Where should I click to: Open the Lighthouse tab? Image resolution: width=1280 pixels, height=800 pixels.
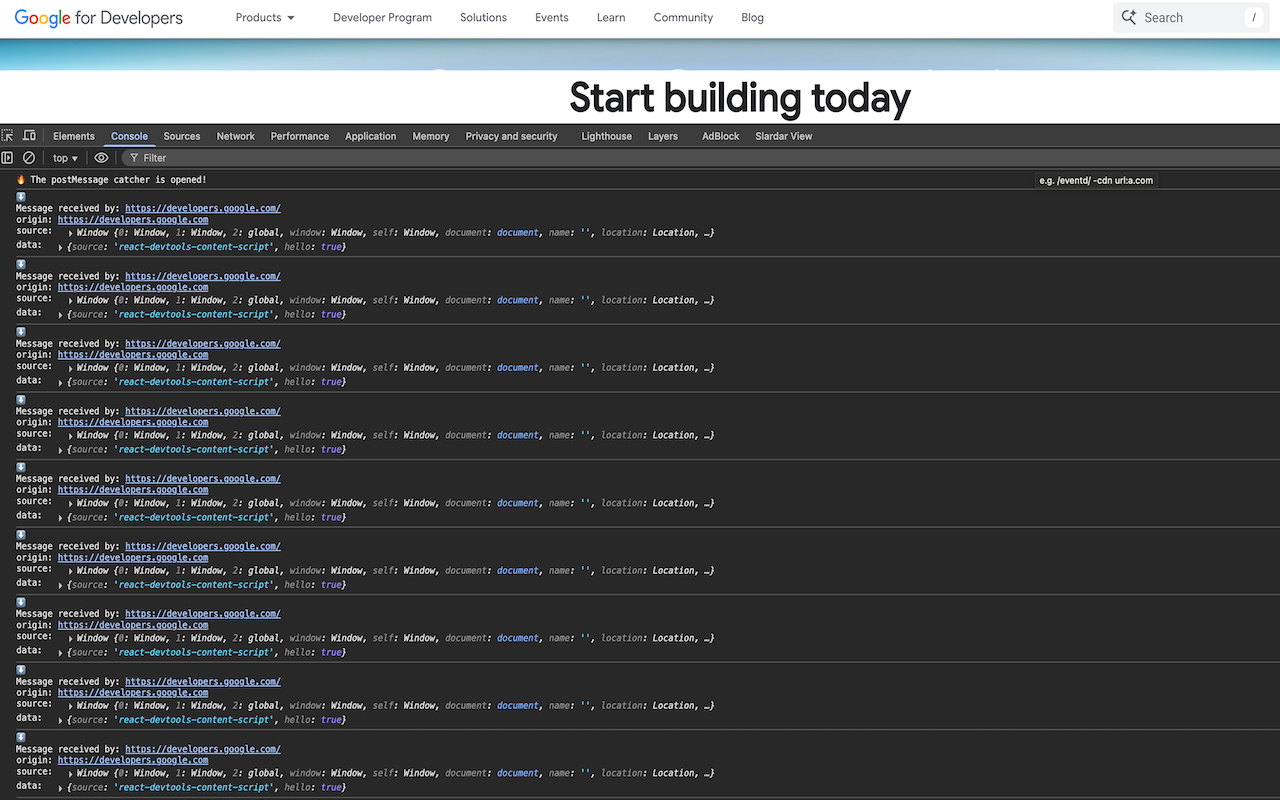606,136
